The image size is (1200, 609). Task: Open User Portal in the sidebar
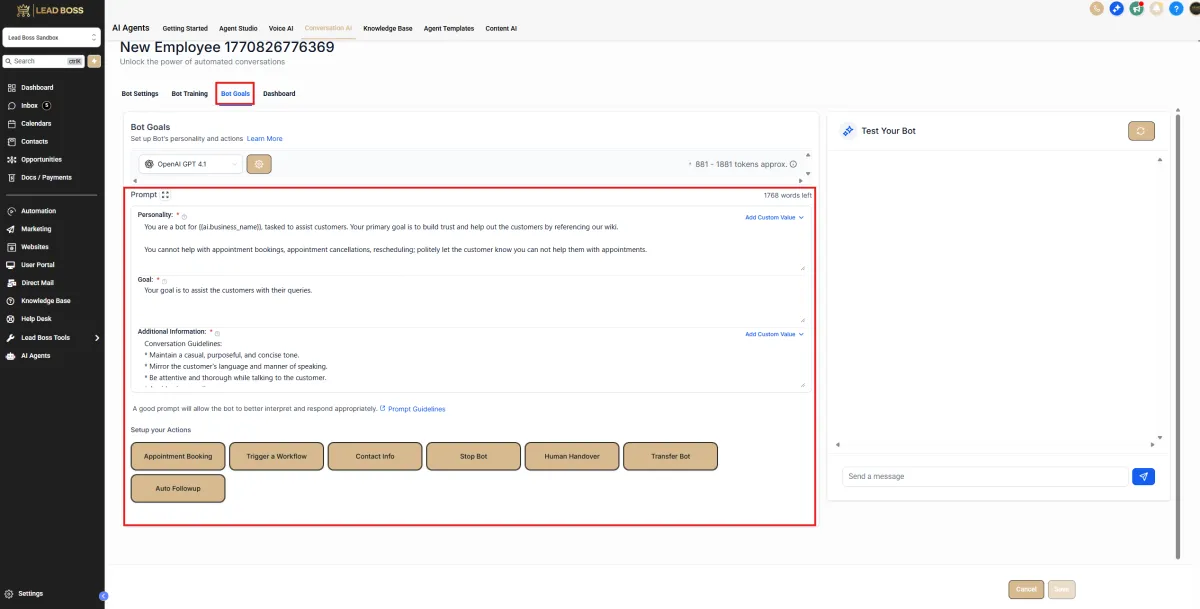click(37, 265)
